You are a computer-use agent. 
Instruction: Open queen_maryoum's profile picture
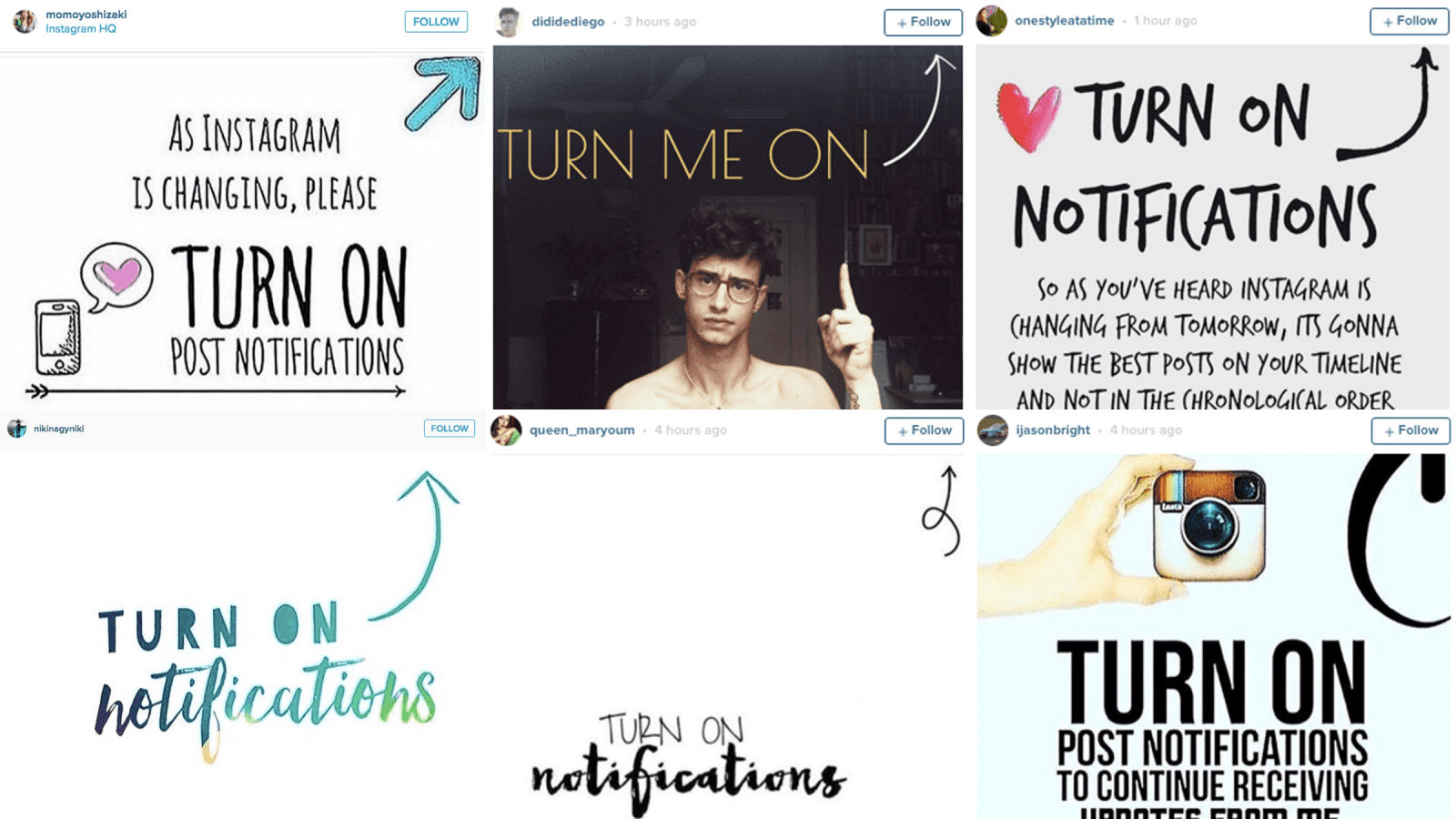tap(506, 430)
